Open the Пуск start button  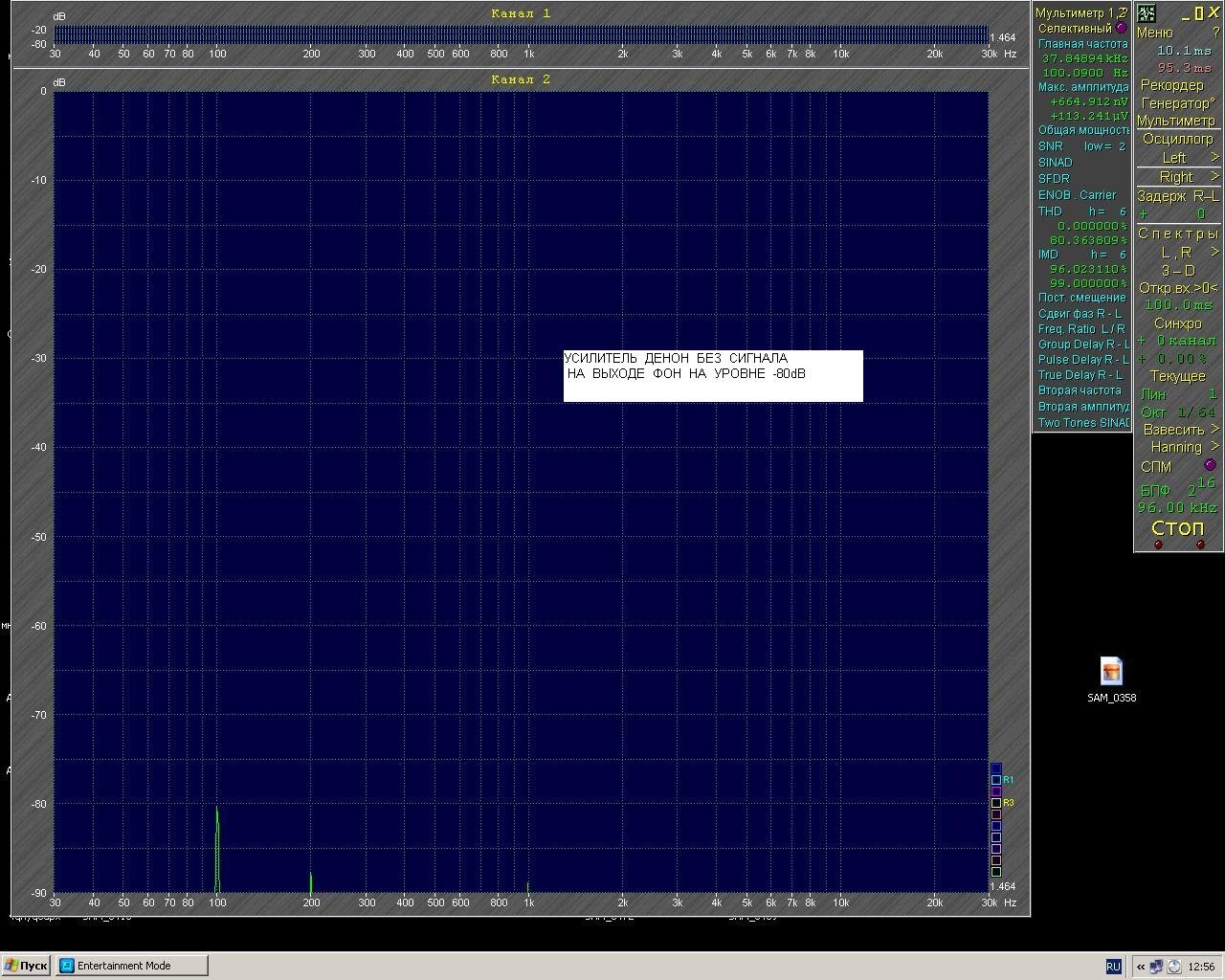click(26, 966)
